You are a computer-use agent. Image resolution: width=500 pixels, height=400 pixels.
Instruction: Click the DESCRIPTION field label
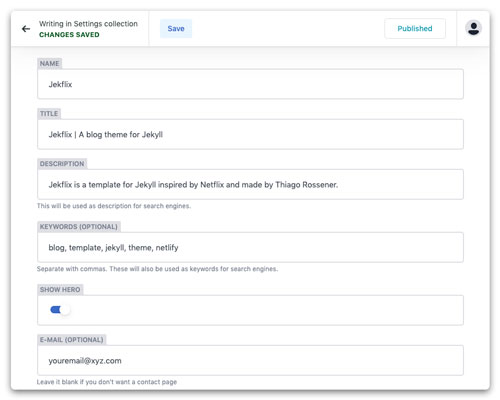tap(62, 164)
